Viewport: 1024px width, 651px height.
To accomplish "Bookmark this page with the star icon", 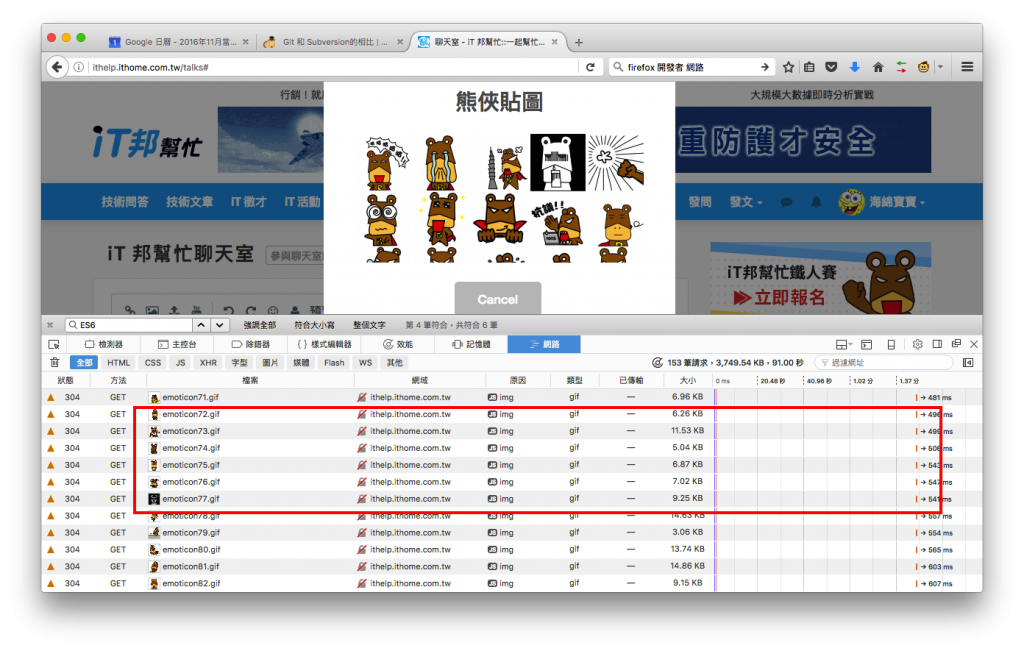I will point(788,67).
